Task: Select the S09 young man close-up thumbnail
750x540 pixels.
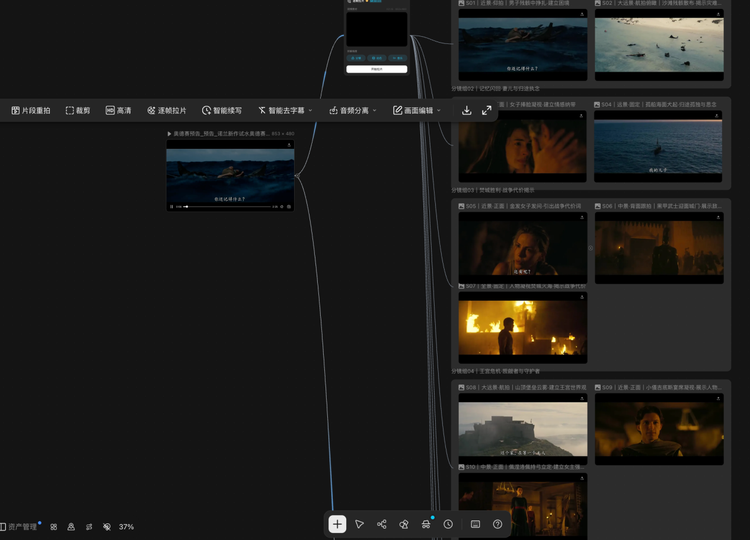Action: (x=659, y=429)
